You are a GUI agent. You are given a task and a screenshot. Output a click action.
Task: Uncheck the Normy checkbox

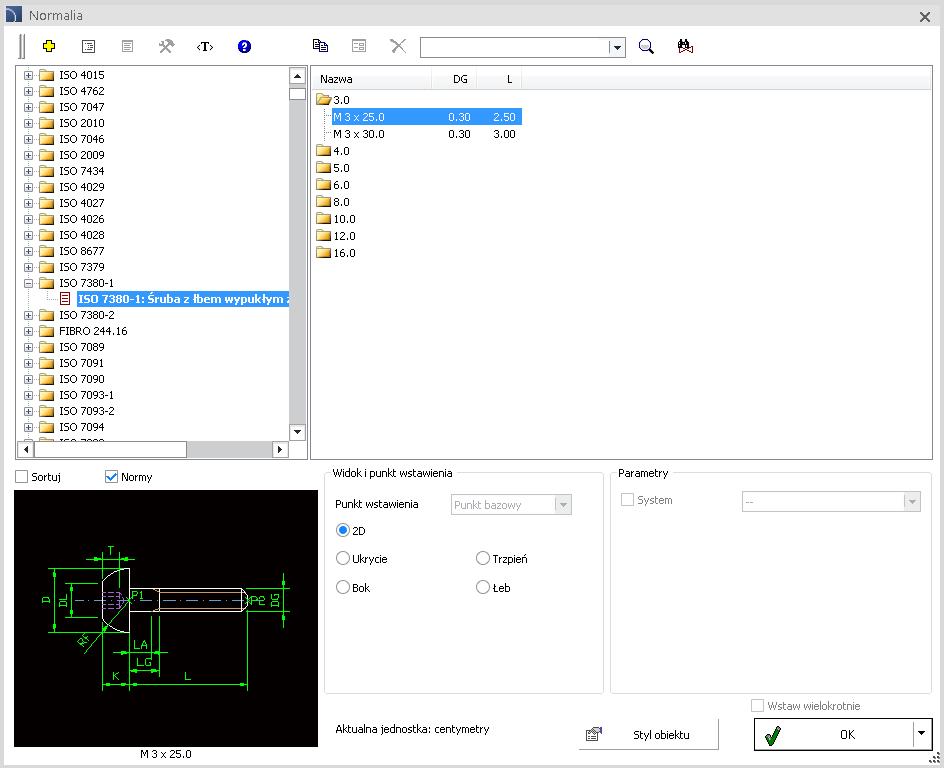[x=111, y=477]
